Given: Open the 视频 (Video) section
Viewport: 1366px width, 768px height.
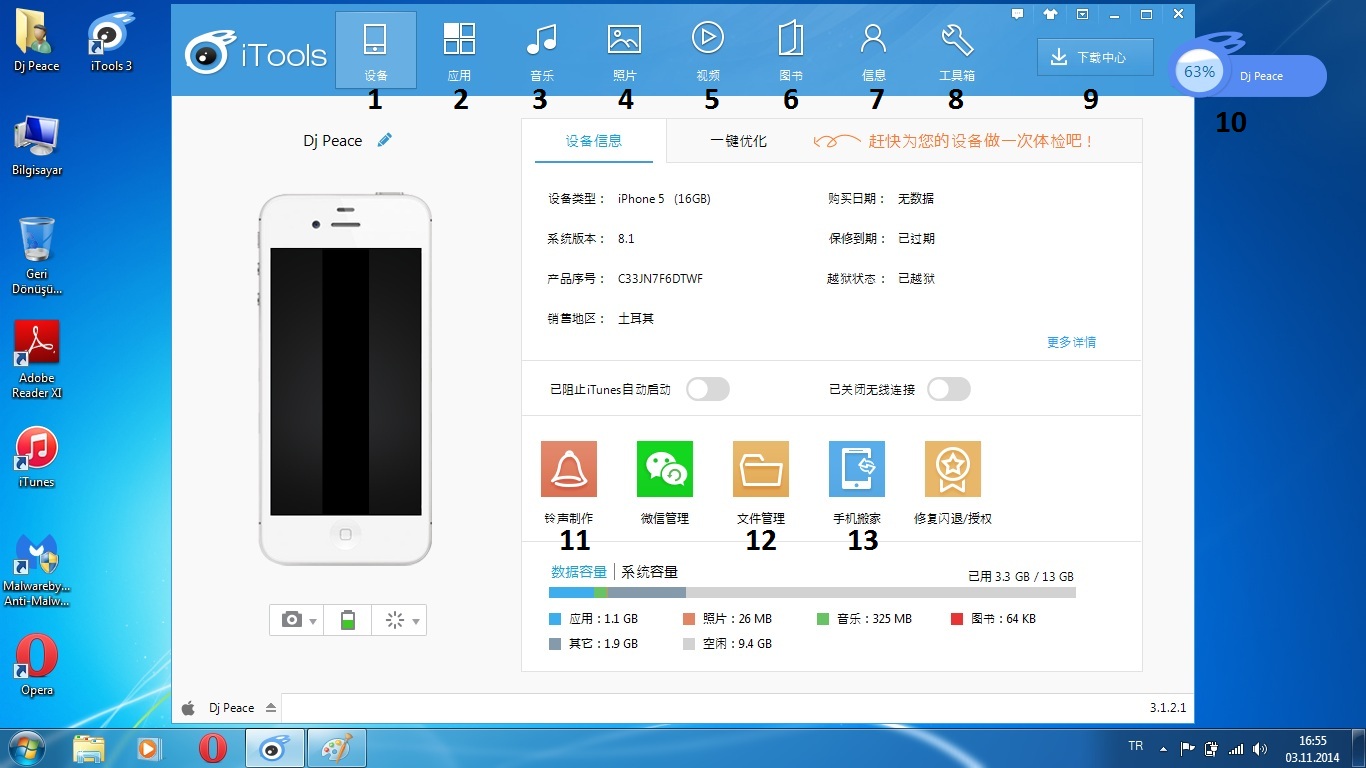Looking at the screenshot, I should (708, 50).
